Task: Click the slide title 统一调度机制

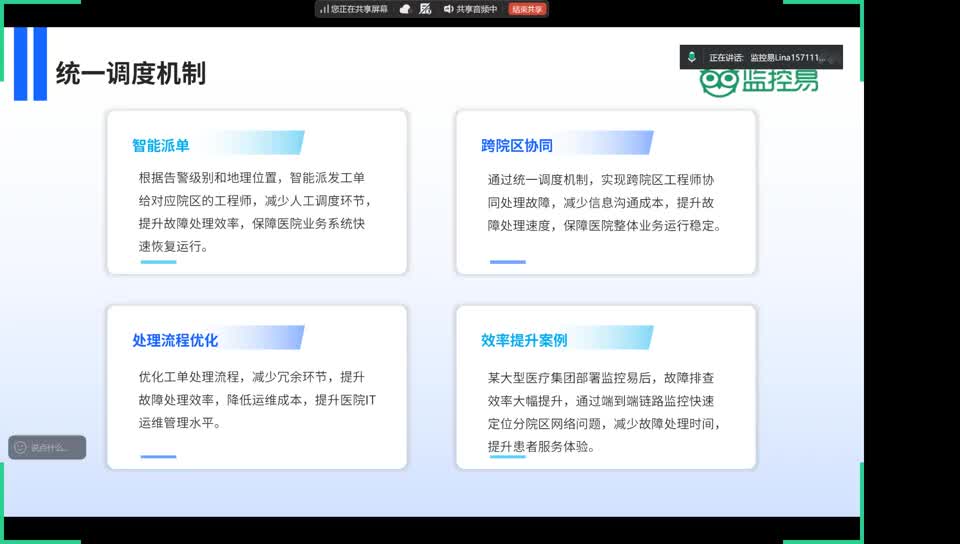Action: tap(131, 73)
